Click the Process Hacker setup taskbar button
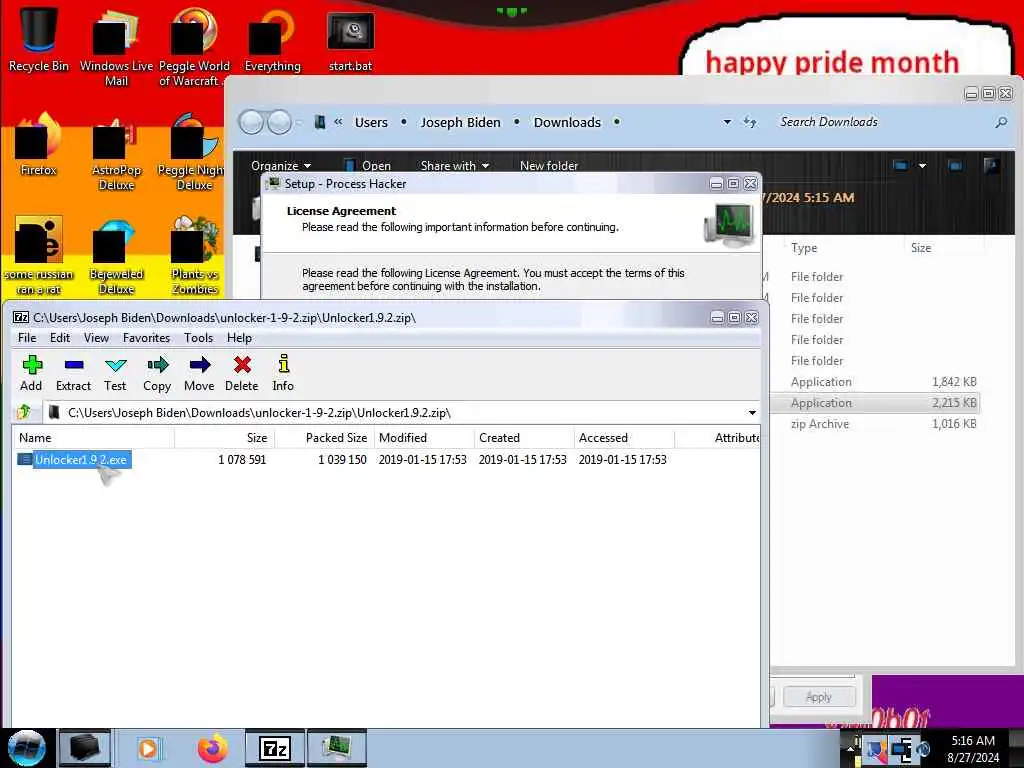1024x768 pixels. tap(337, 748)
